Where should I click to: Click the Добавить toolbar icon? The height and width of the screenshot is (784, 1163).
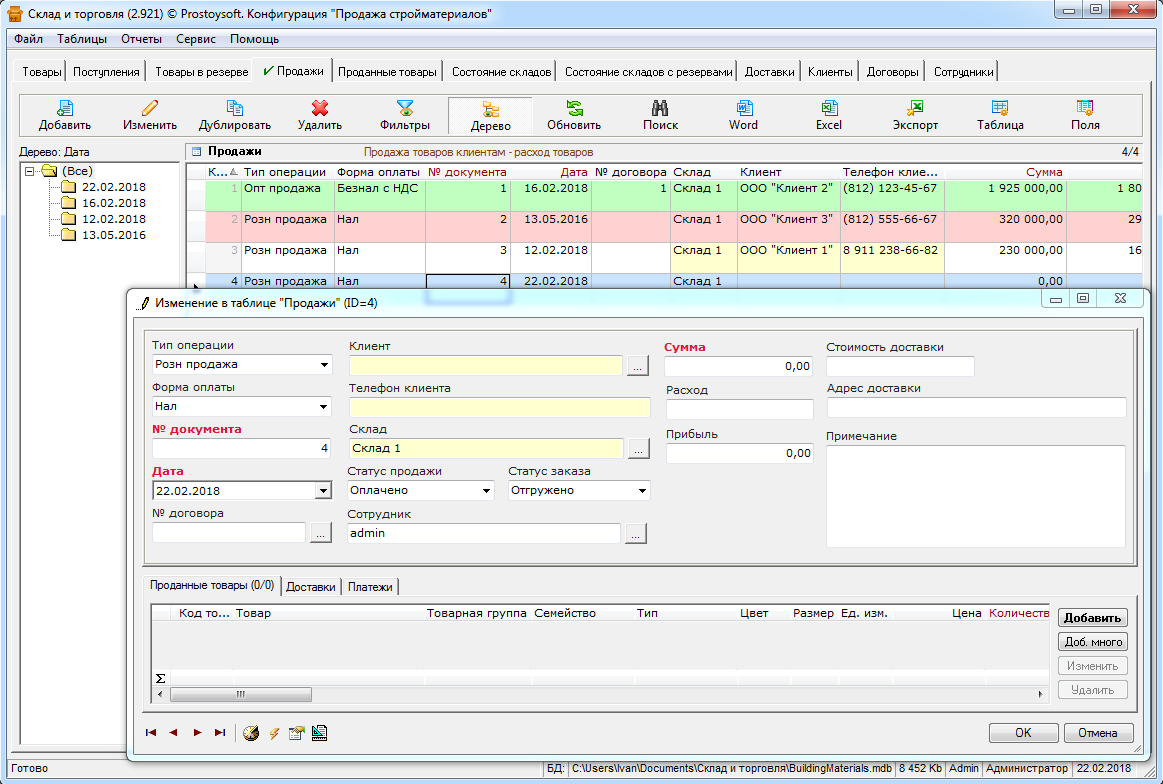(65, 108)
